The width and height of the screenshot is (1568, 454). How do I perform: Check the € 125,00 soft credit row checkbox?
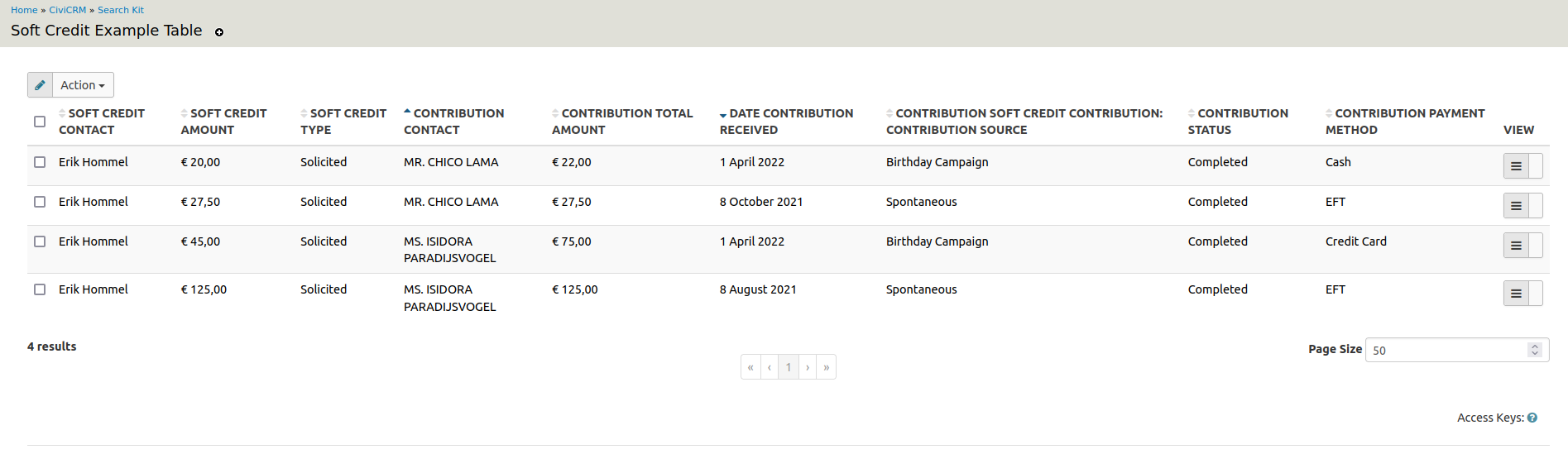(x=40, y=289)
